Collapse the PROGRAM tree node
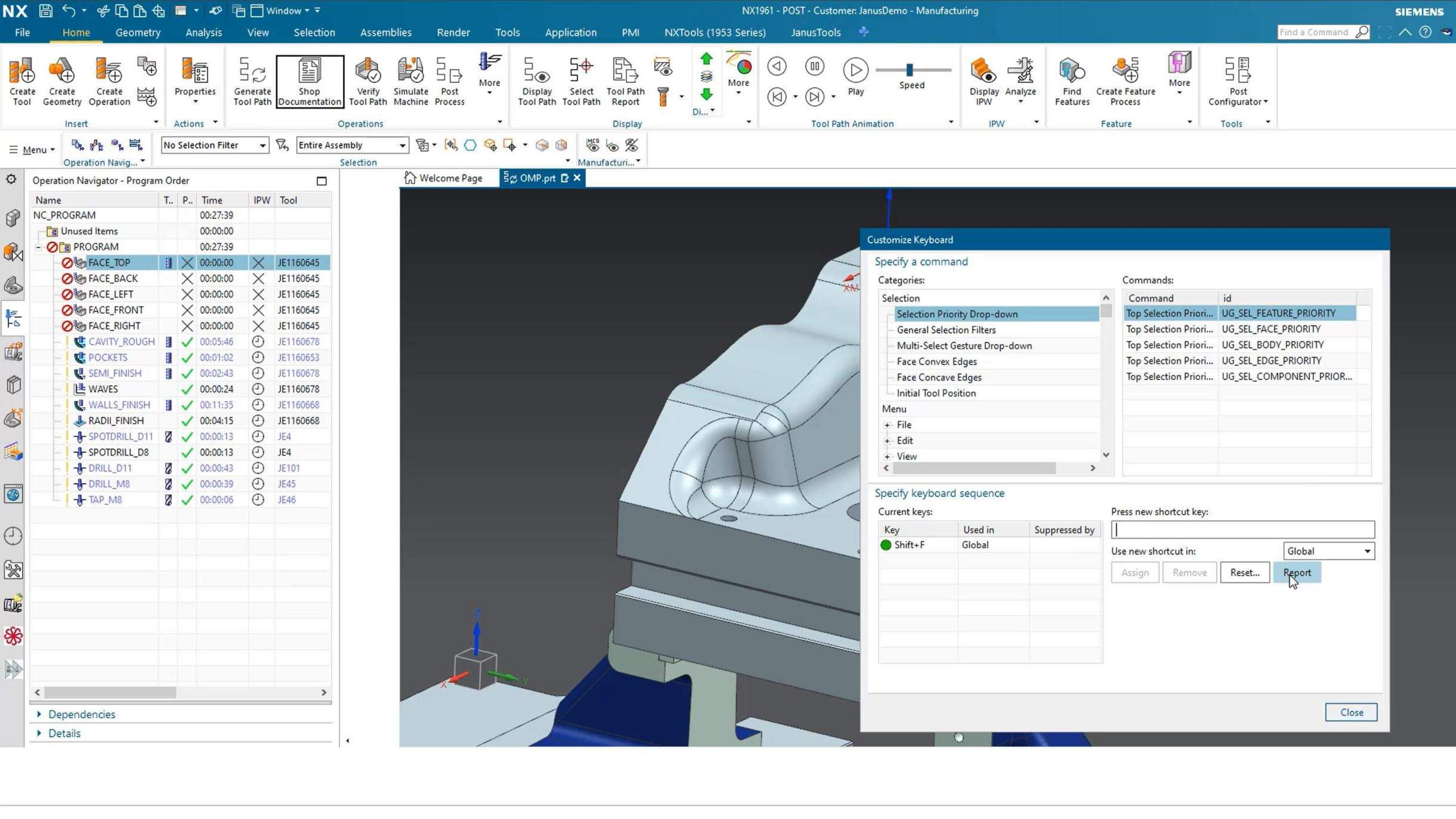This screenshot has height=819, width=1456. 38,247
